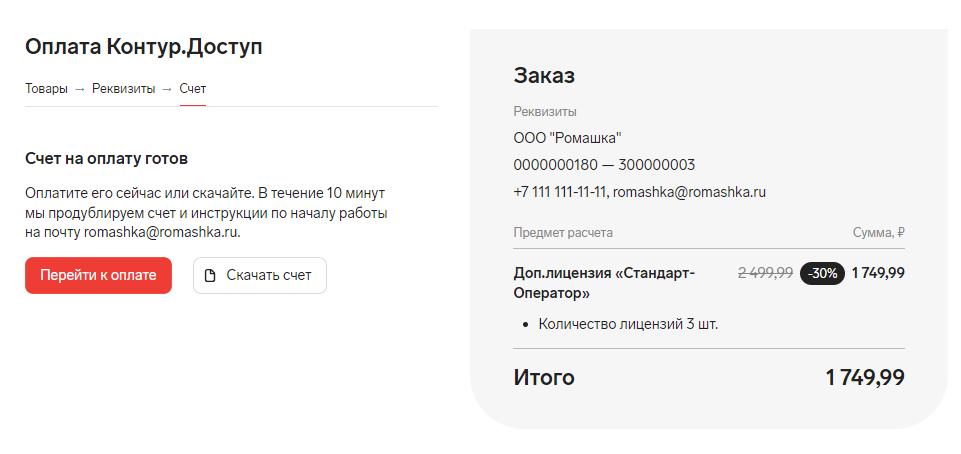Click the phone number +7 111 111-11-11
This screenshot has width=961, height=454.
560,192
